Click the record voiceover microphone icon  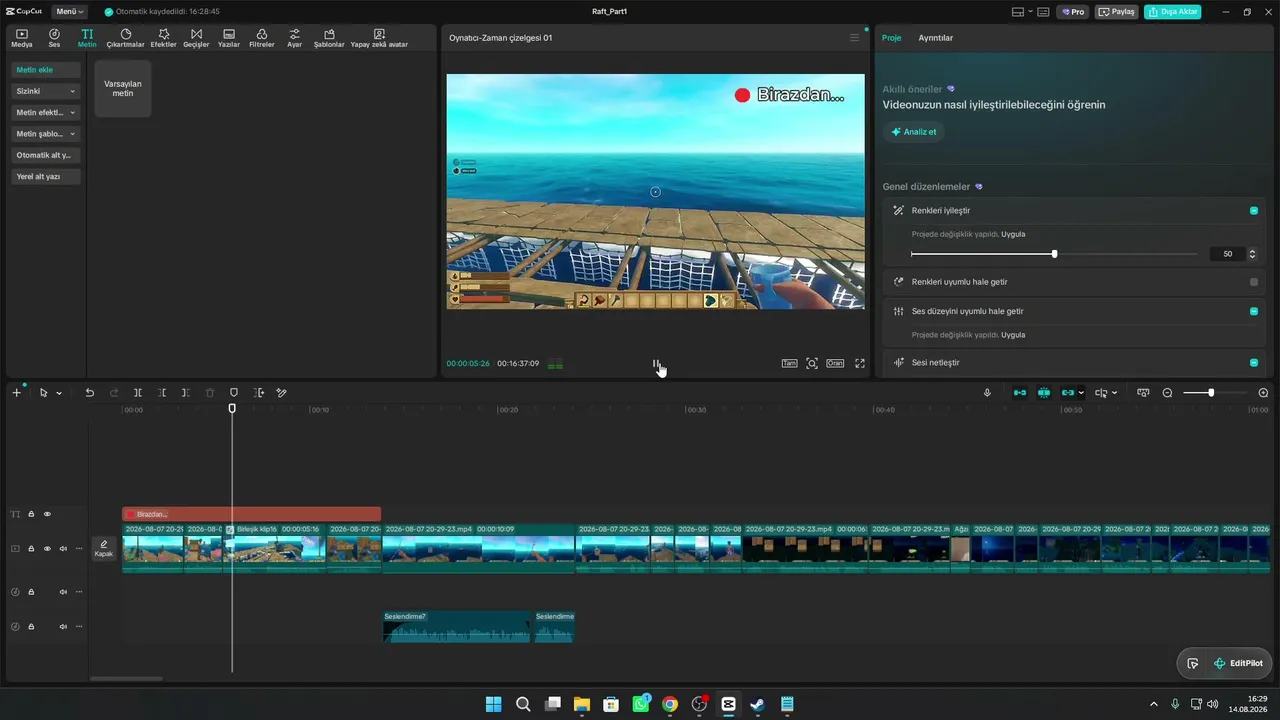(987, 393)
